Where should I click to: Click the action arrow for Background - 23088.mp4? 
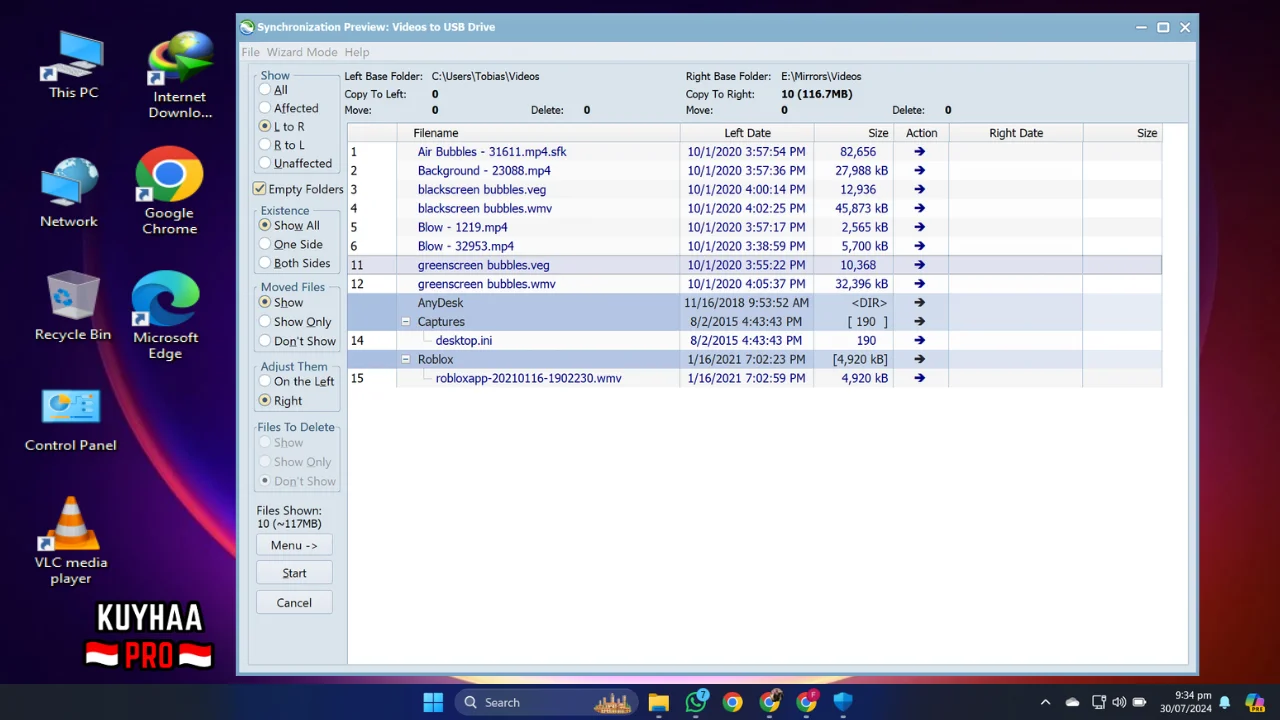(x=919, y=171)
